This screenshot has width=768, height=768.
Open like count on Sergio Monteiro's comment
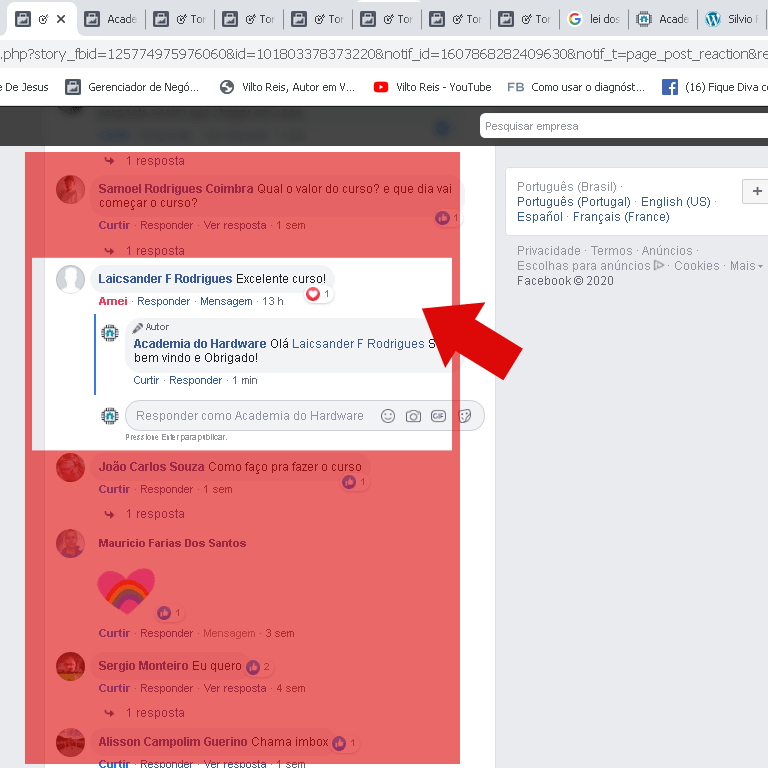(258, 667)
